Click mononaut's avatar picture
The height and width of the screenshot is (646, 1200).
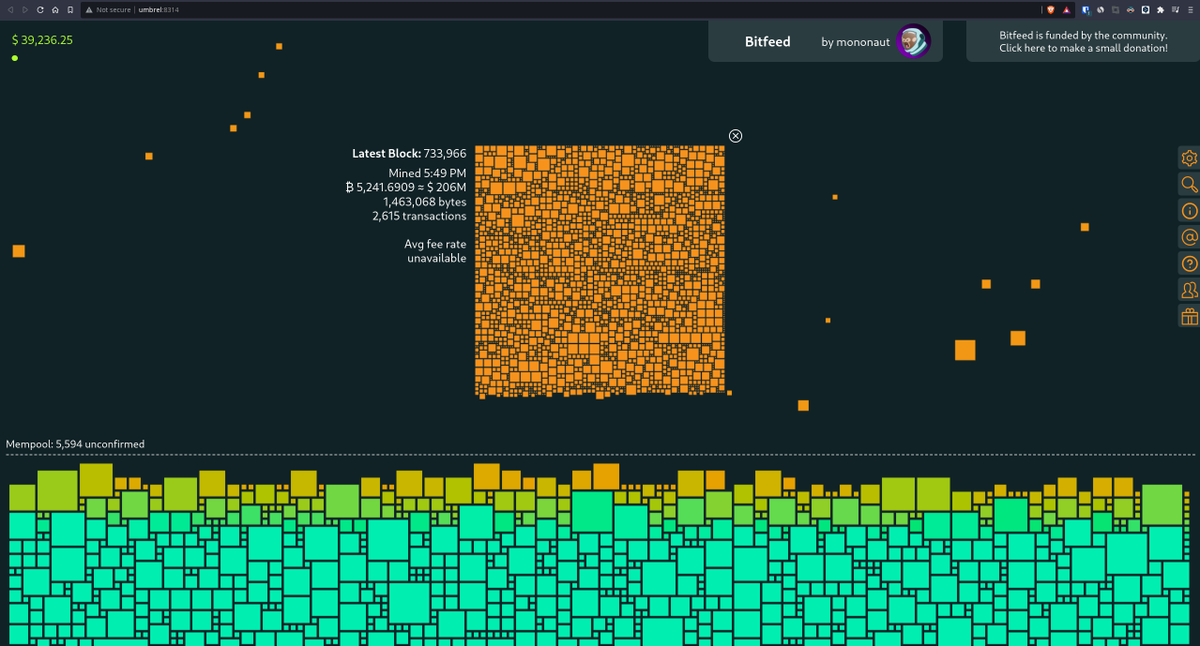click(x=913, y=41)
